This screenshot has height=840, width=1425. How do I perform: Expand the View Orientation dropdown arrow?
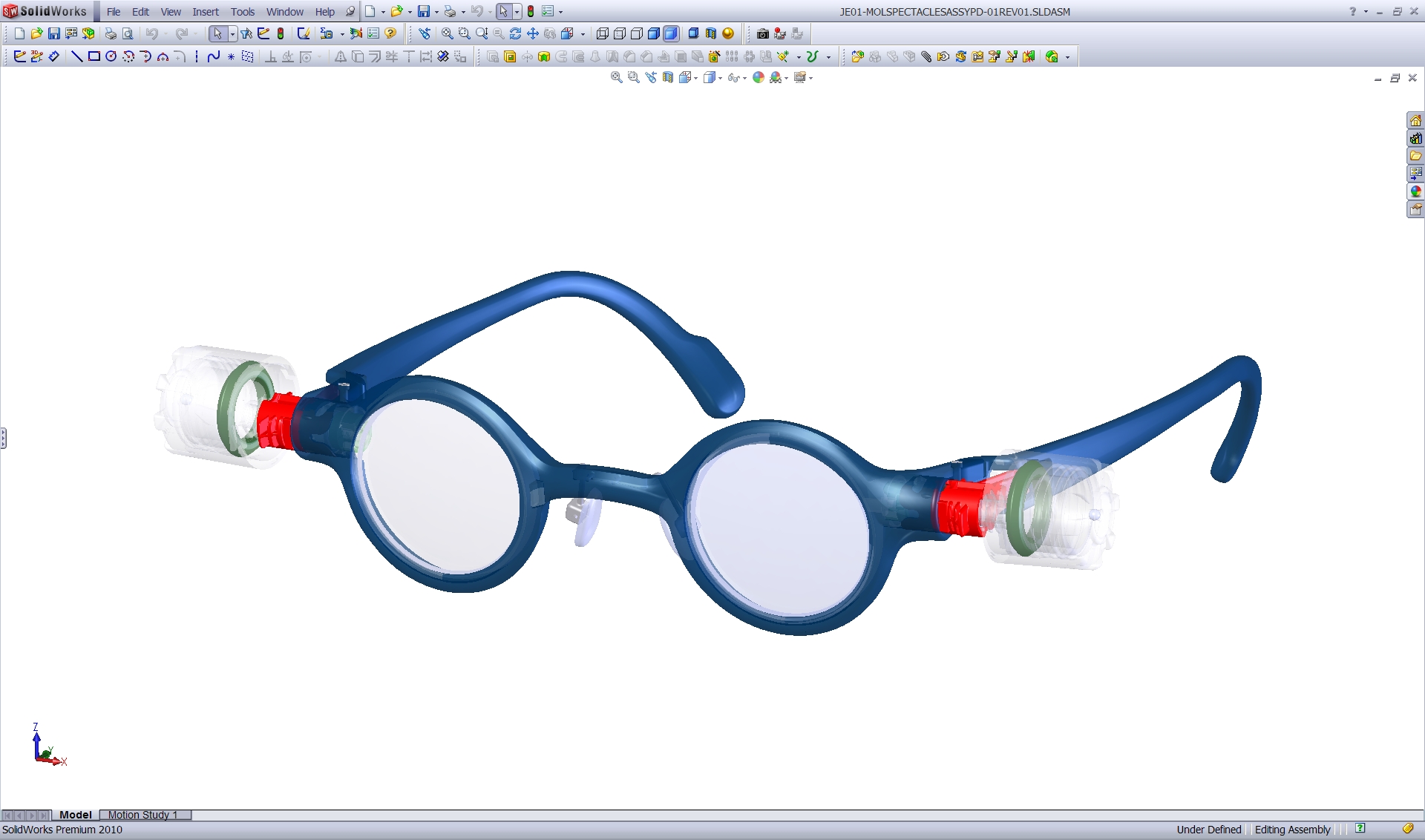[695, 77]
